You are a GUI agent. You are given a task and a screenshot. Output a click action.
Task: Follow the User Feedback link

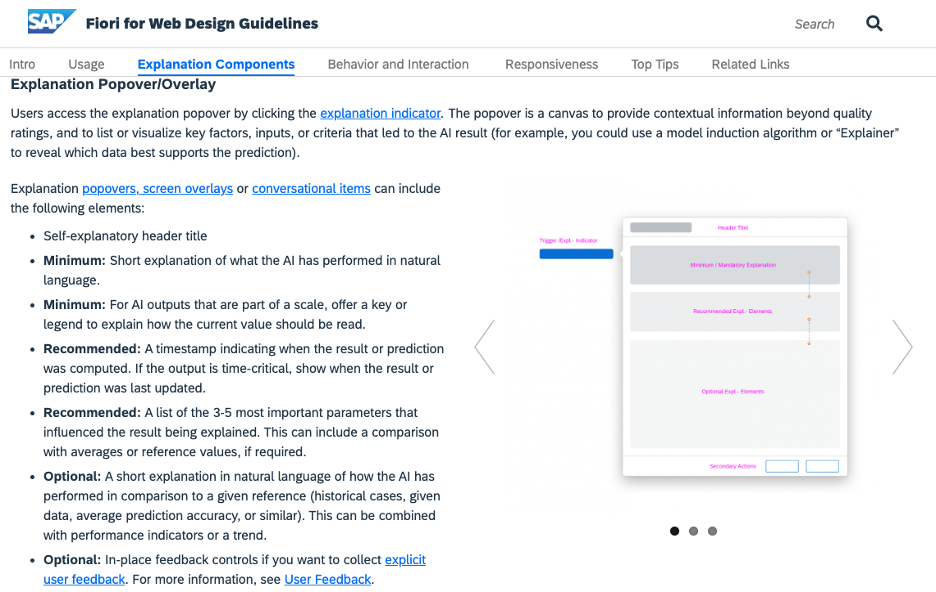(x=328, y=579)
